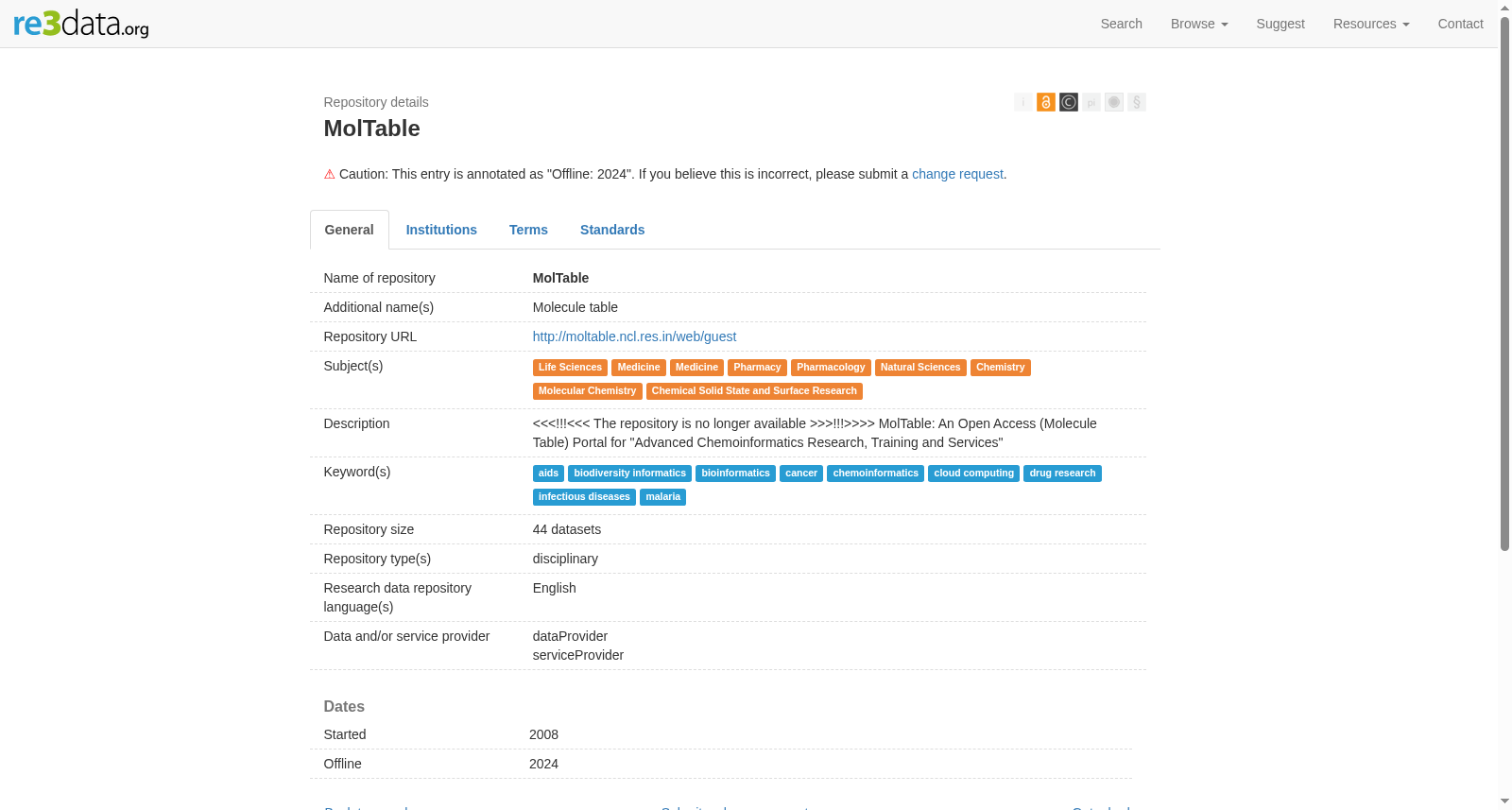This screenshot has width=1512, height=810.
Task: Click the 'drug research' keyword tag
Action: [x=1062, y=474]
